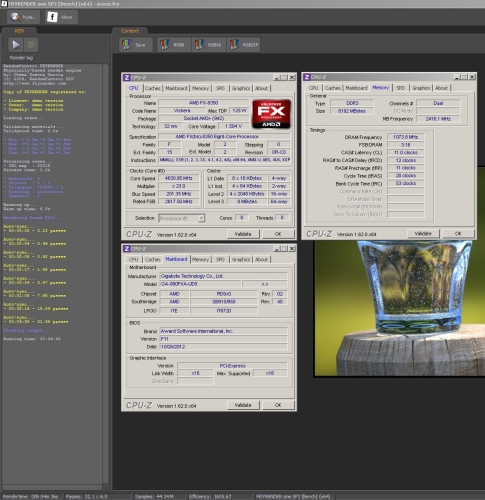Image resolution: width=485 pixels, height=500 pixels.
Task: Click the BIOS date field
Action: pos(223,347)
